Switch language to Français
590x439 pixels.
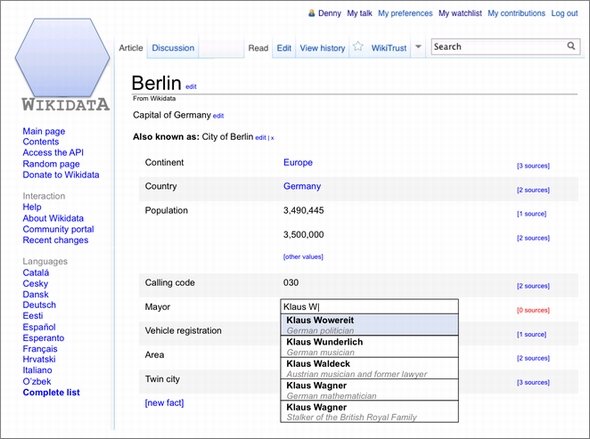tap(40, 349)
